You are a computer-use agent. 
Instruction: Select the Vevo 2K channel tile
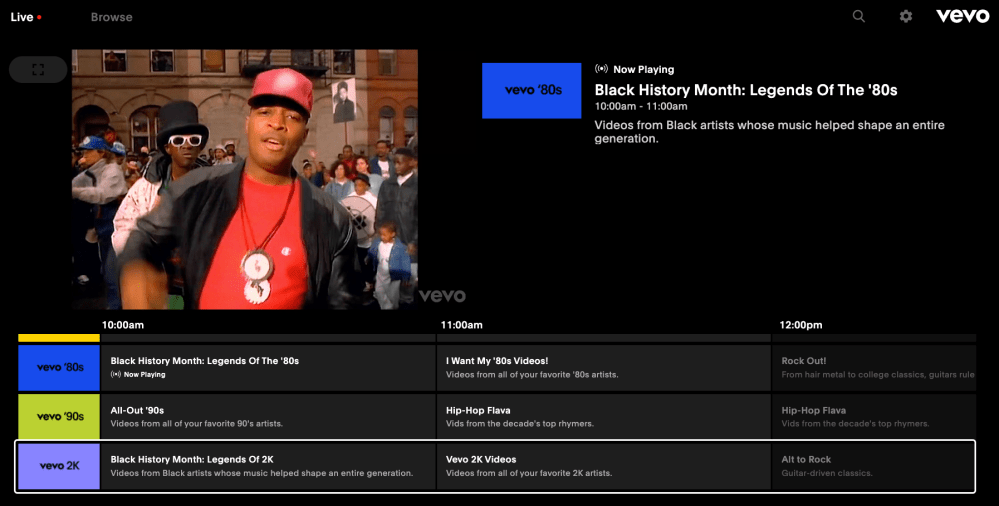click(x=59, y=465)
